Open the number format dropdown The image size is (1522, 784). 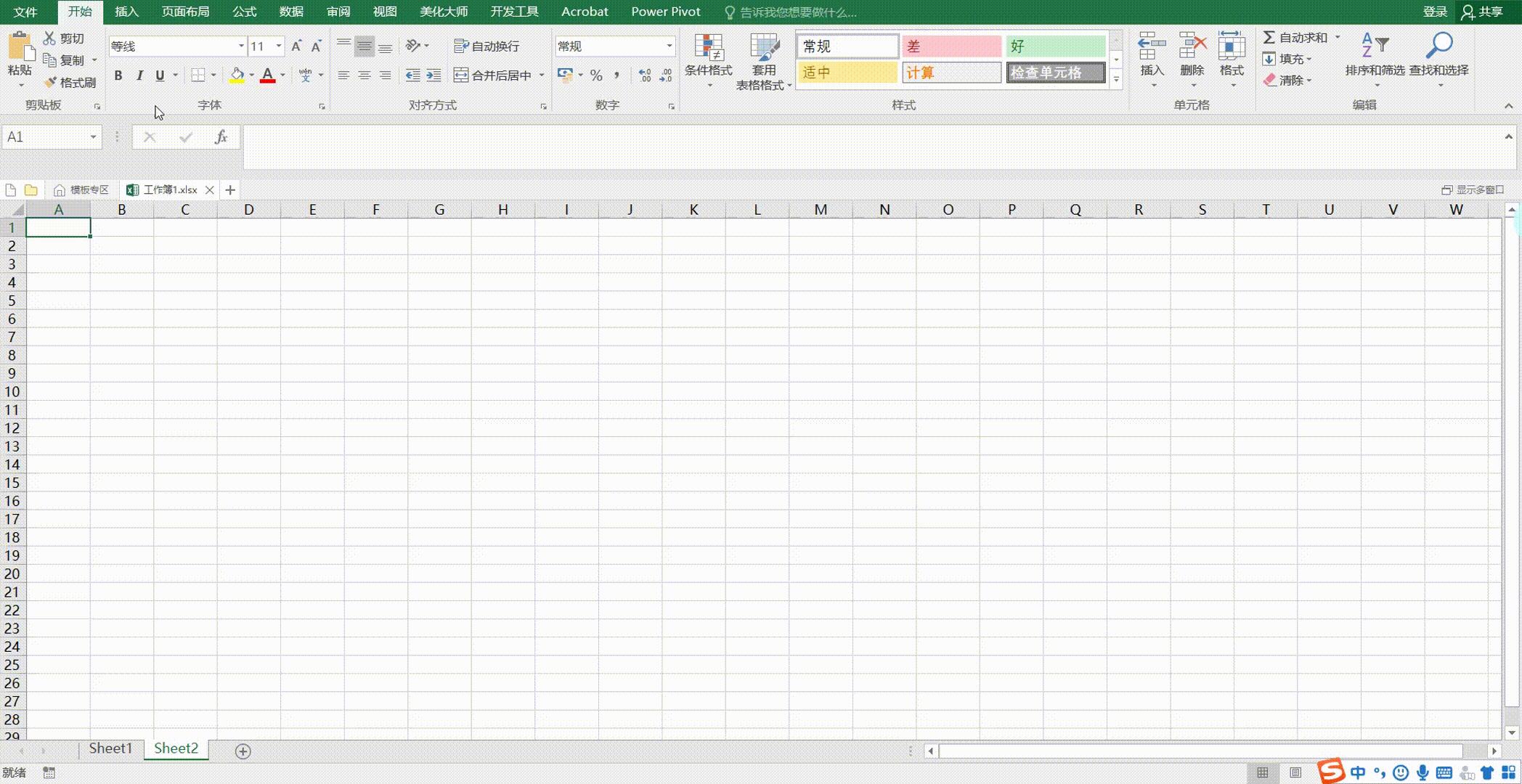coord(668,46)
